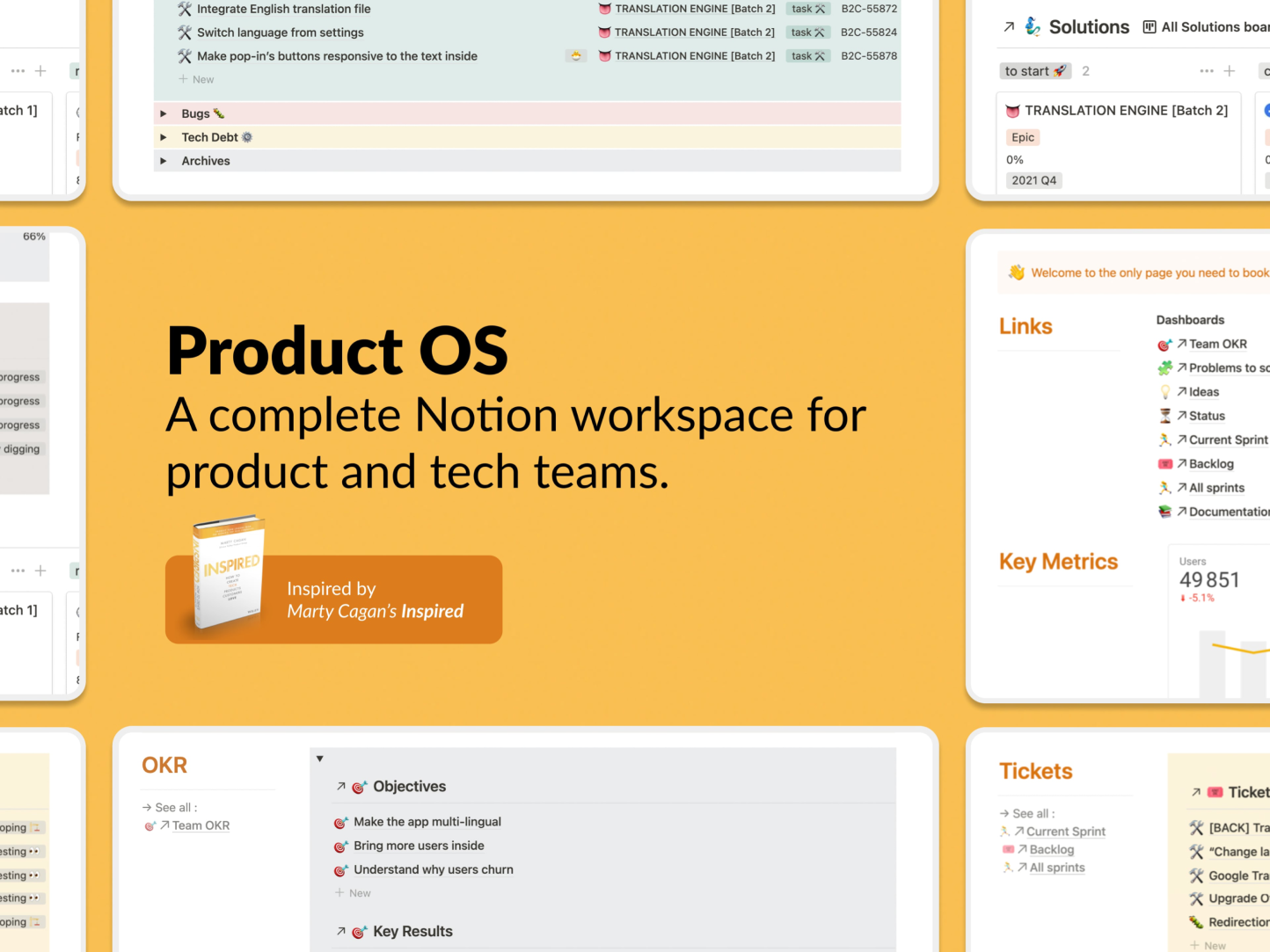Click the runner icon beside Current Sprint

click(x=1165, y=440)
